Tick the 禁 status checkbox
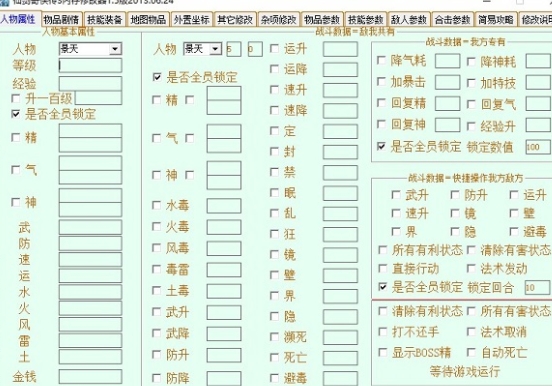 pyautogui.click(x=274, y=172)
